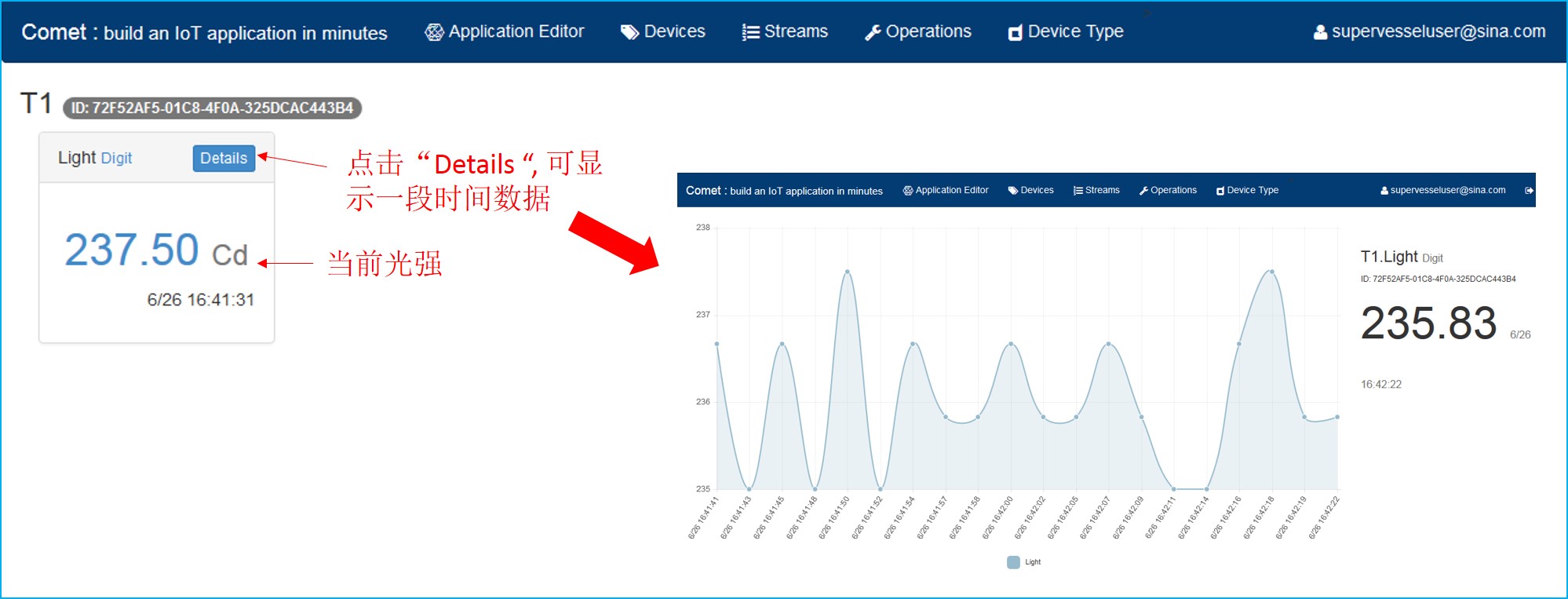This screenshot has height=599, width=1568.
Task: Click the 6/26 16:42:11 x-axis label
Action: [x=1160, y=518]
